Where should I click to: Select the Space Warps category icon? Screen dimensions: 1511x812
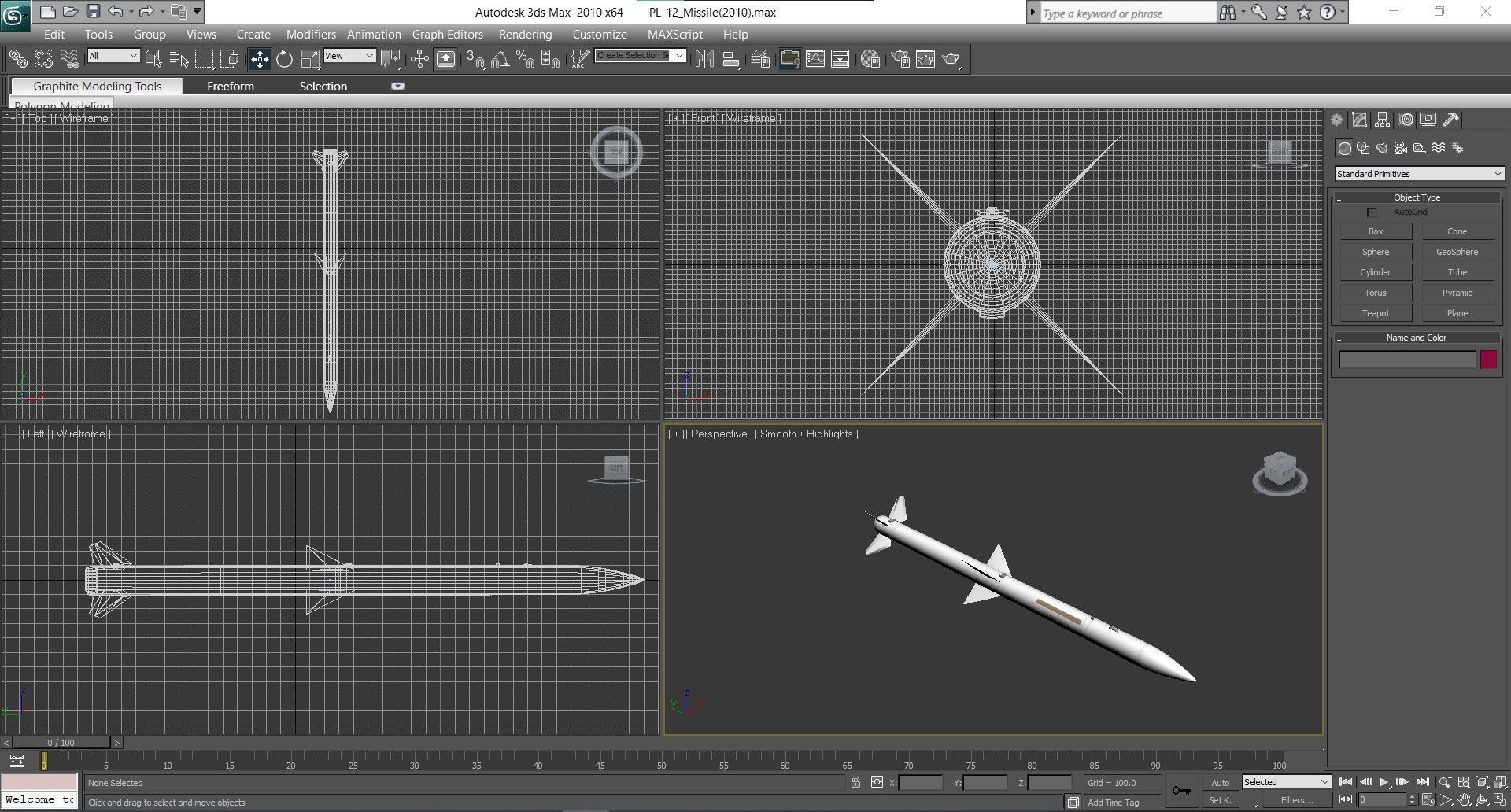1439,148
